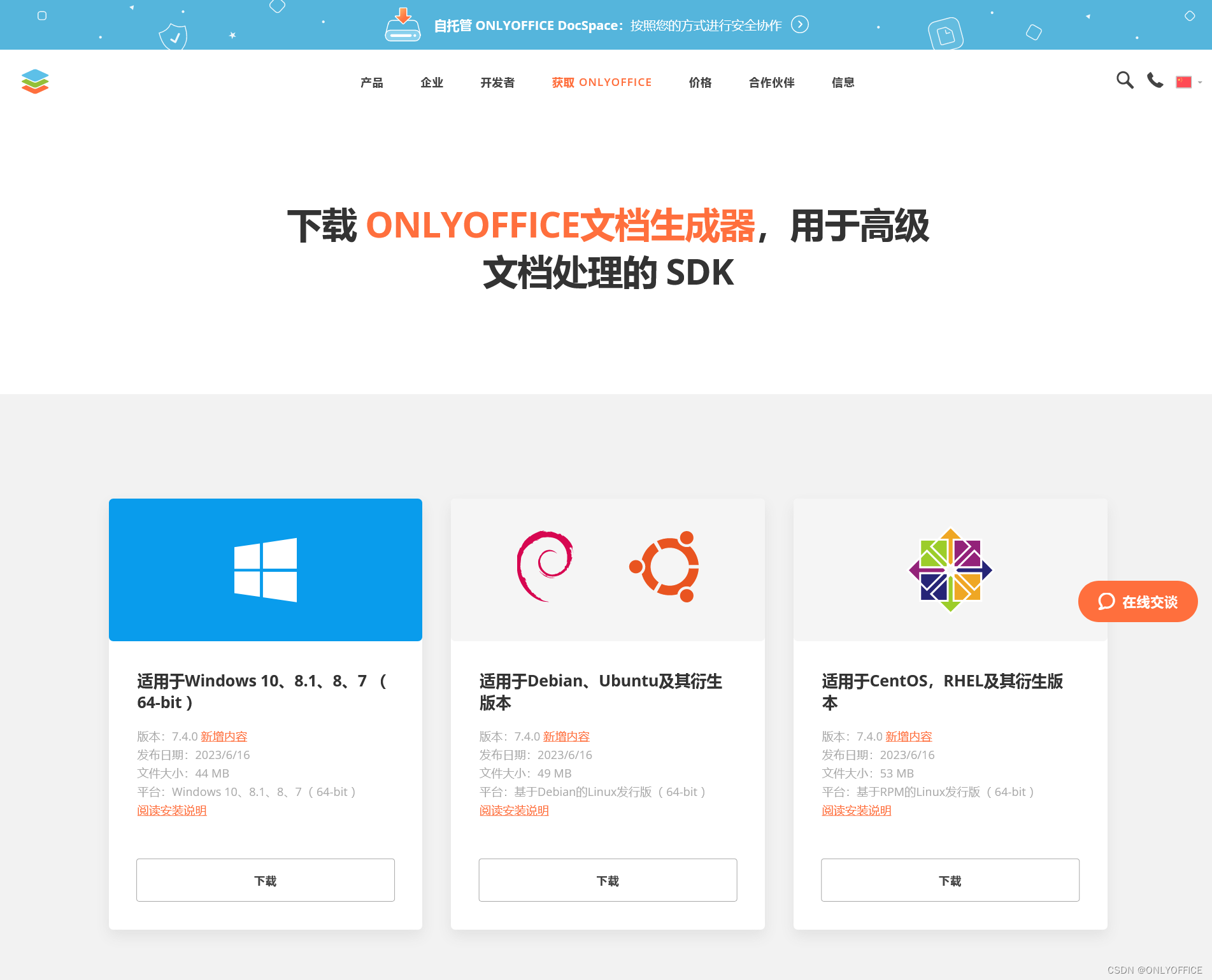Open the 产品 menu
The image size is (1212, 980).
click(x=372, y=82)
